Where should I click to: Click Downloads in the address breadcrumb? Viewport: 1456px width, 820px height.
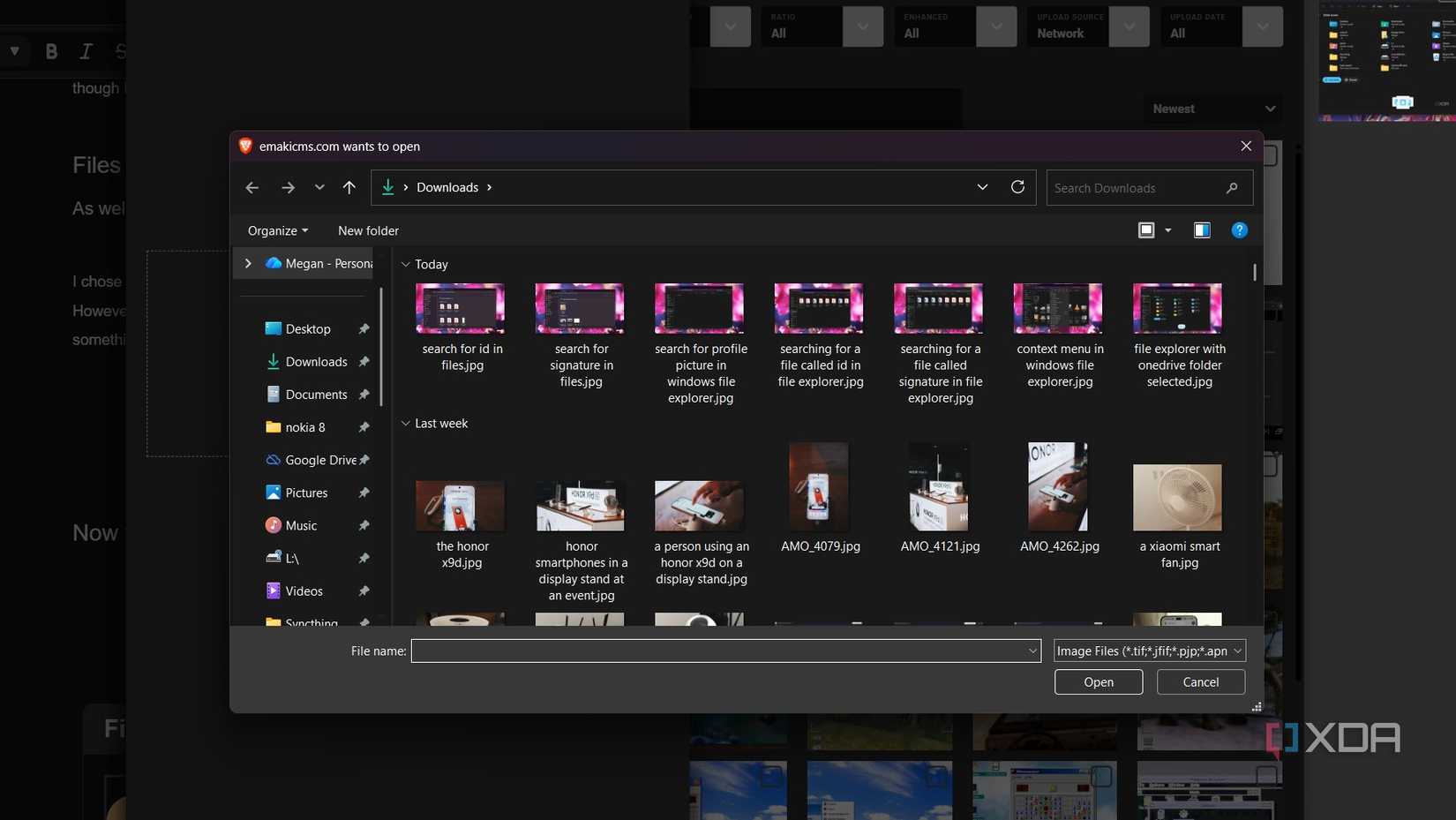[447, 187]
